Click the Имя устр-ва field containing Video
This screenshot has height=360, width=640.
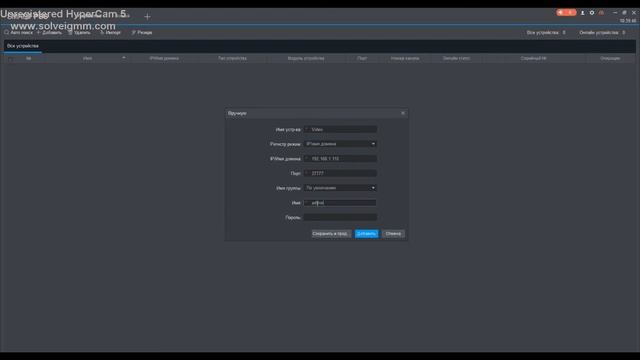click(x=340, y=129)
